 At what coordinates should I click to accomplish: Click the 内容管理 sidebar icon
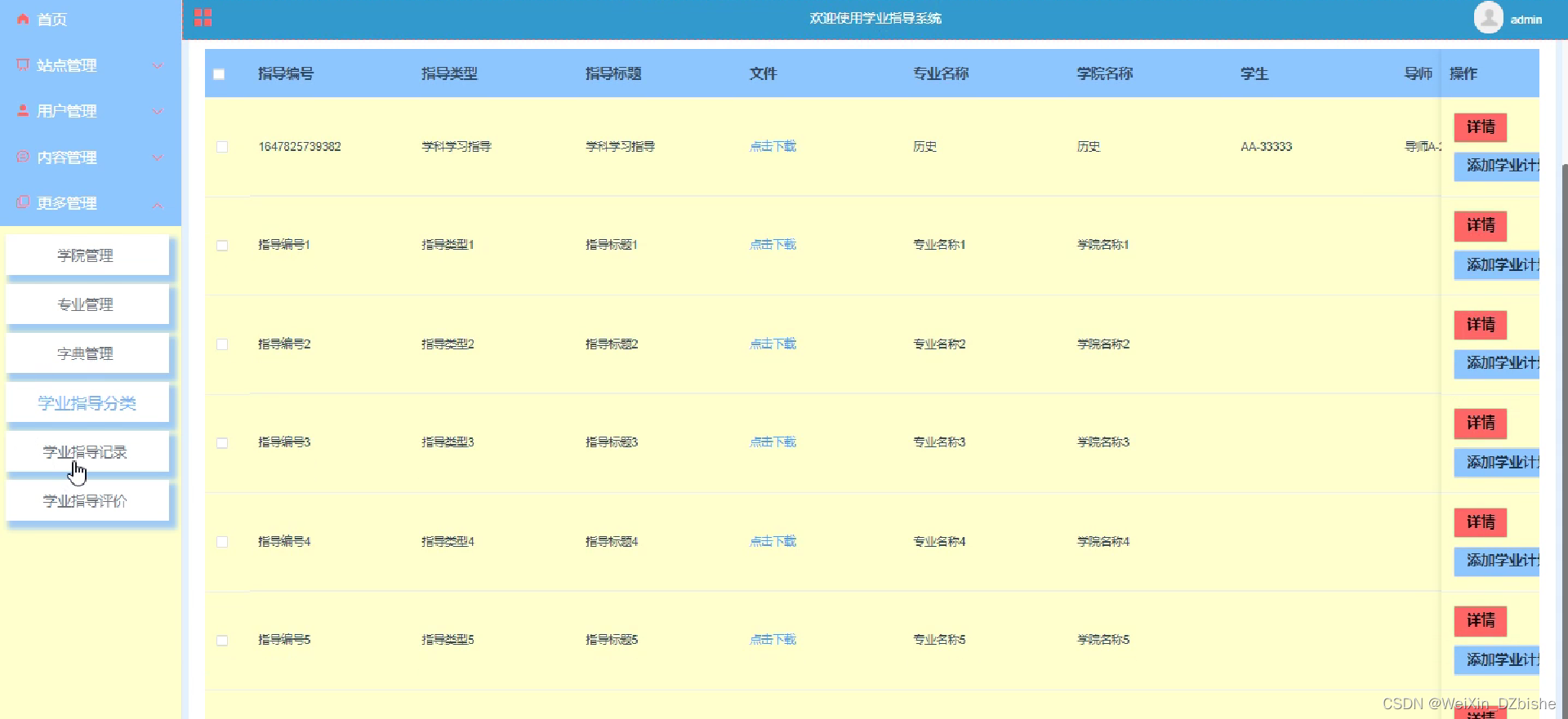23,157
